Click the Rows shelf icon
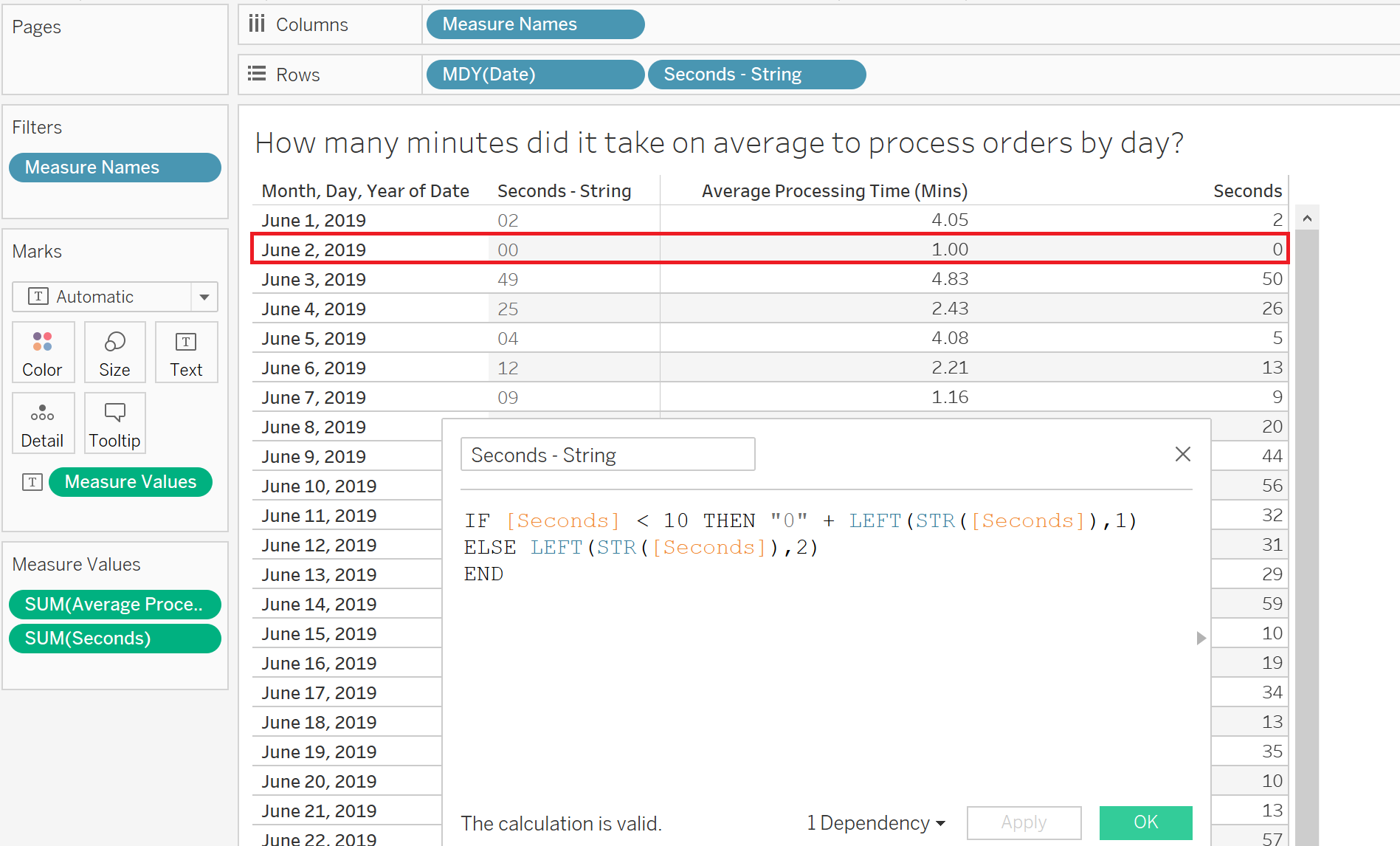1400x846 pixels. click(257, 74)
